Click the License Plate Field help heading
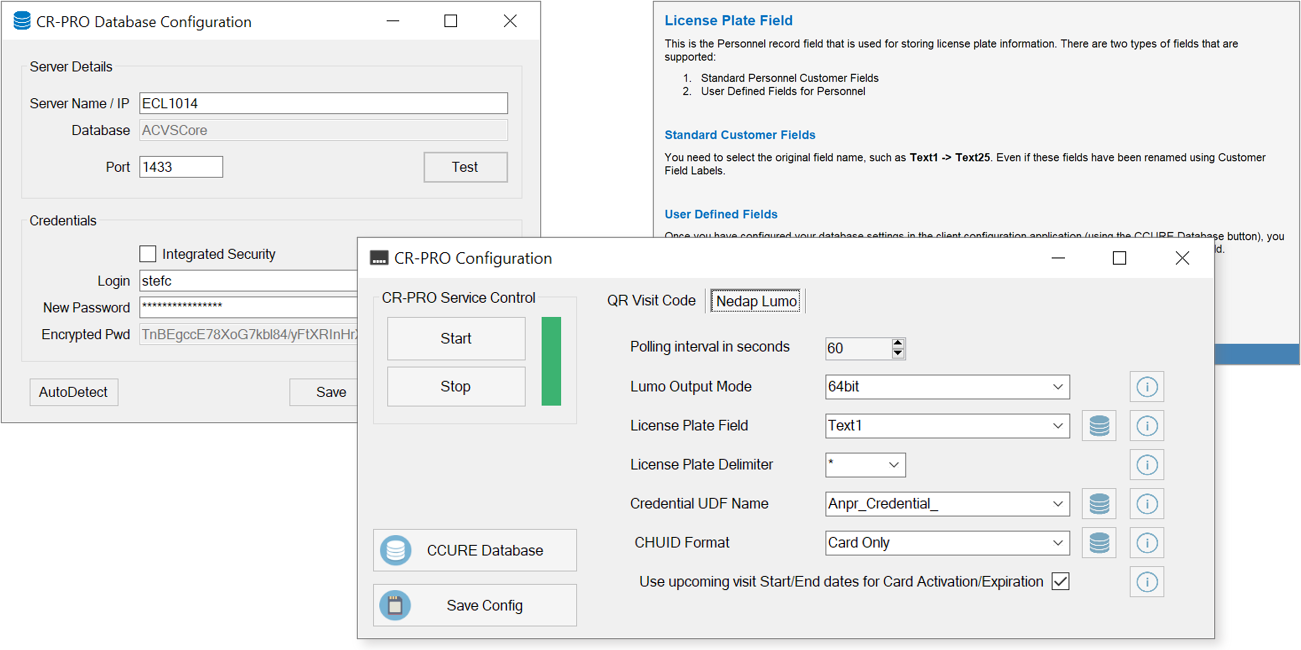The height and width of the screenshot is (650, 1301). click(x=729, y=20)
